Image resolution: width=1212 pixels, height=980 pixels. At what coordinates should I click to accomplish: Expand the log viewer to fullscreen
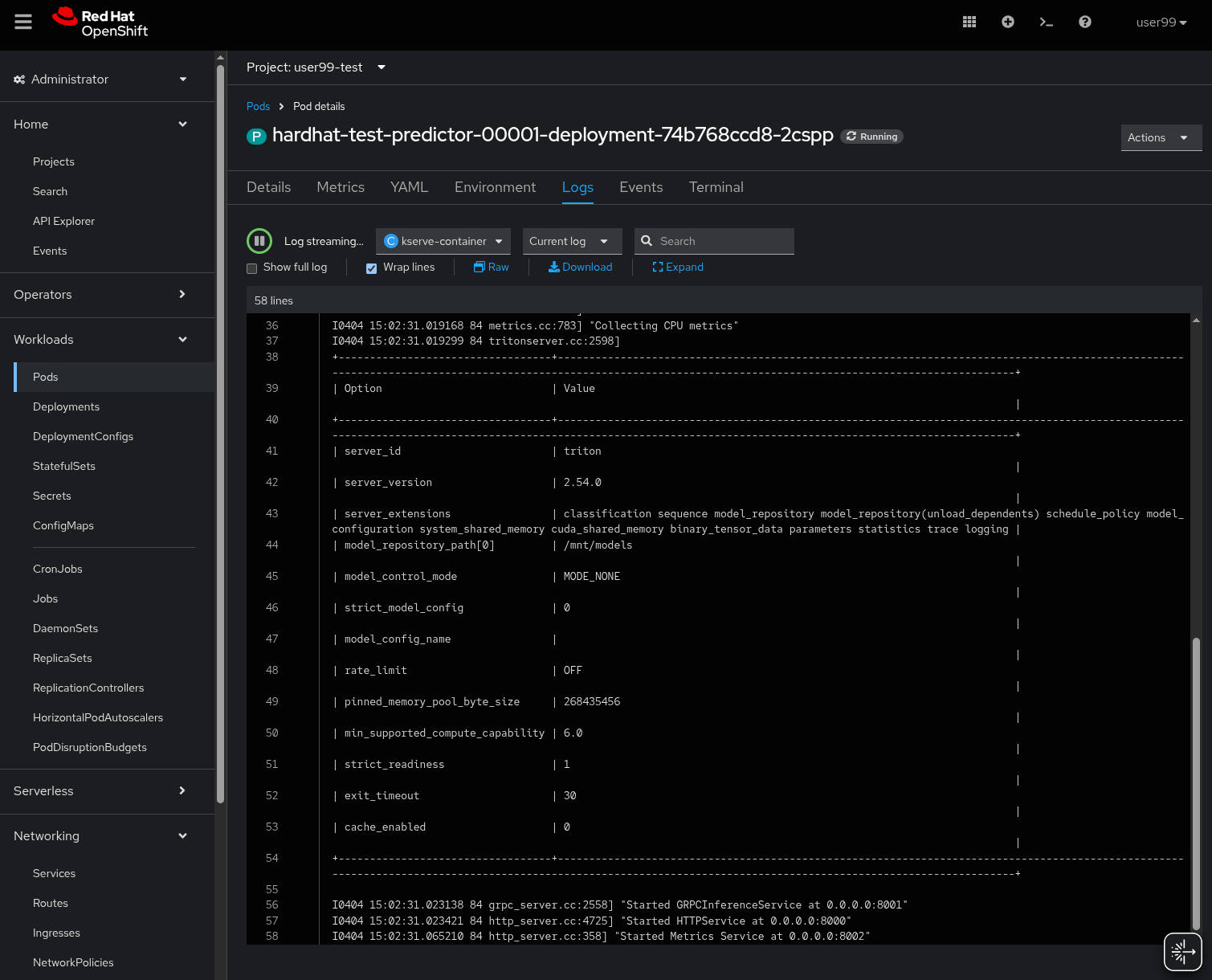678,267
